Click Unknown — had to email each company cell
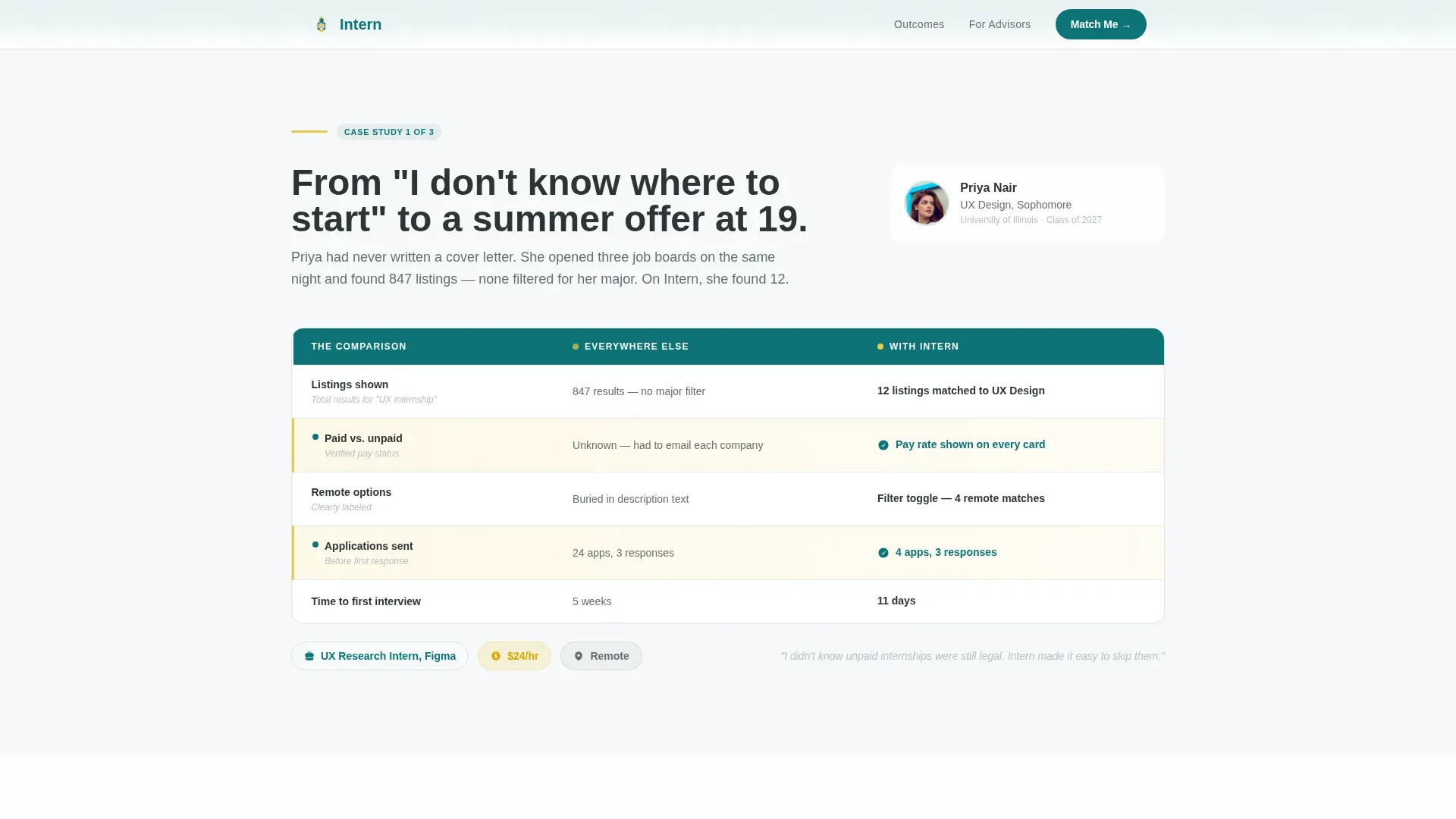The height and width of the screenshot is (819, 1456). (x=667, y=445)
